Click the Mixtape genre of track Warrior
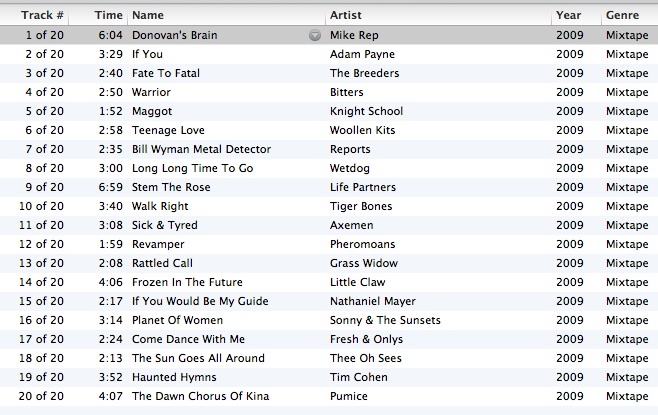 (627, 92)
